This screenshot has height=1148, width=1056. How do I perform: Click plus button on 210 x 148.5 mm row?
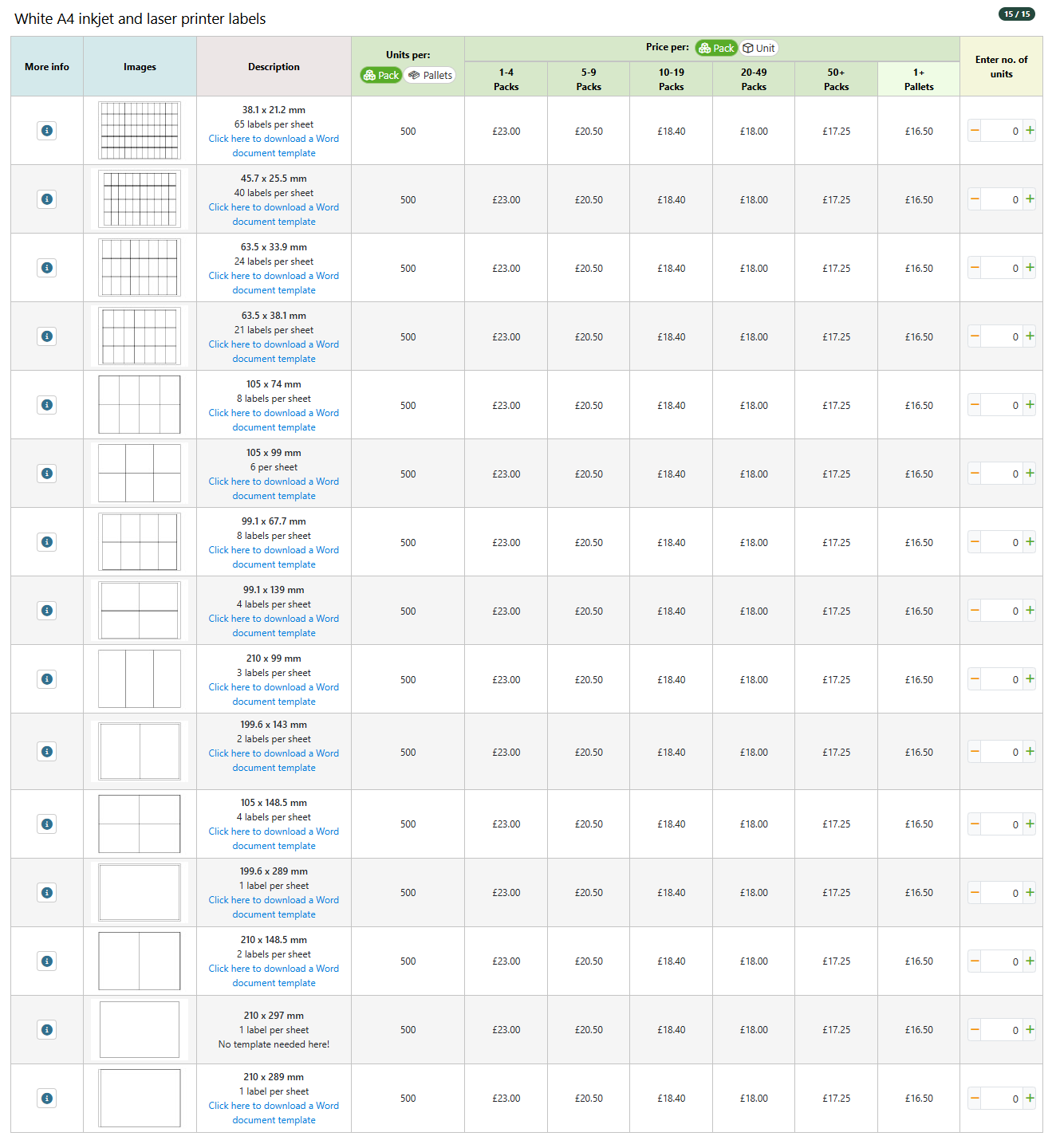[x=1030, y=961]
